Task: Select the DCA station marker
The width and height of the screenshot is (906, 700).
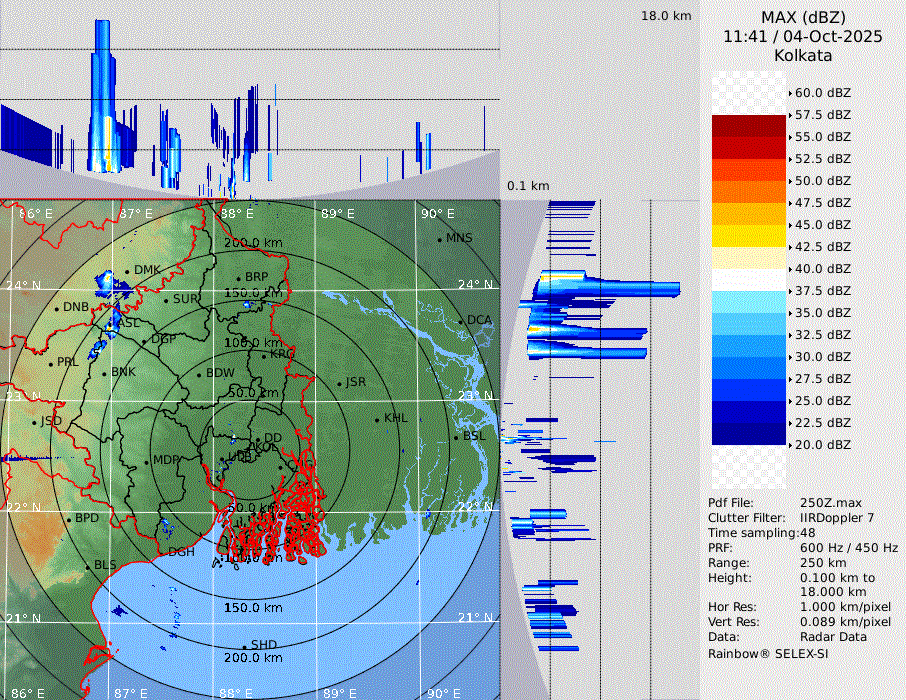Action: pos(461,321)
